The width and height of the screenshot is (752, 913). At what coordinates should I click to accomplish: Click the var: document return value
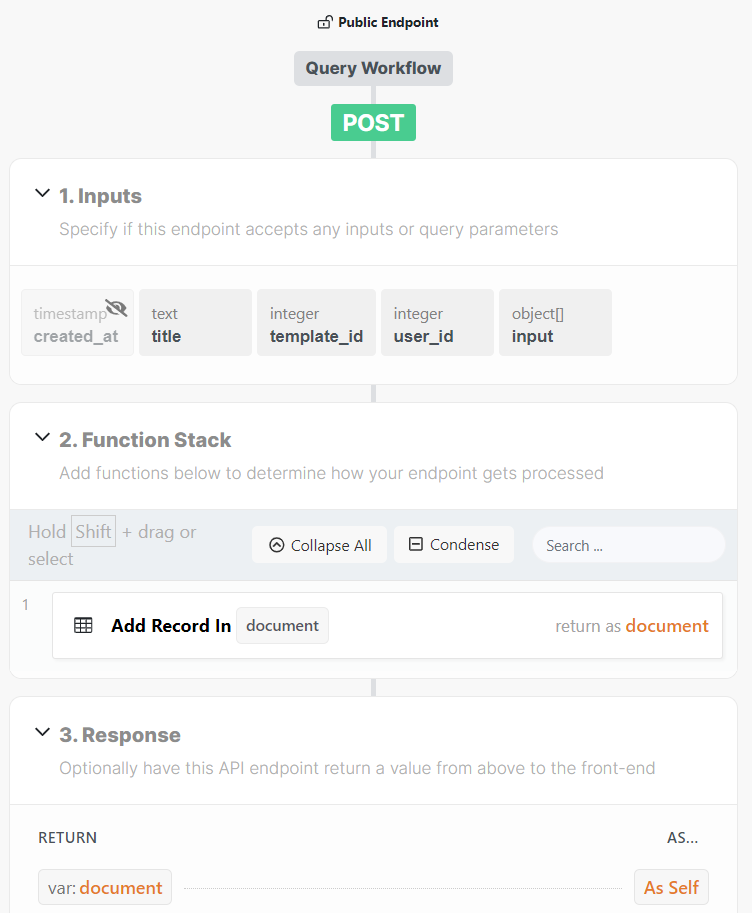105,888
